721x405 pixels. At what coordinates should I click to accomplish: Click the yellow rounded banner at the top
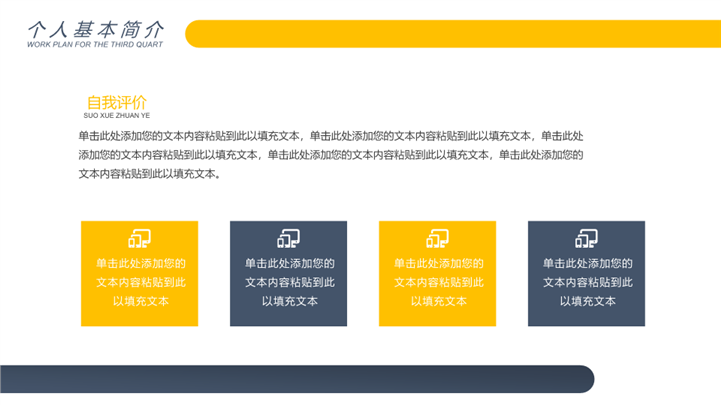coord(450,33)
